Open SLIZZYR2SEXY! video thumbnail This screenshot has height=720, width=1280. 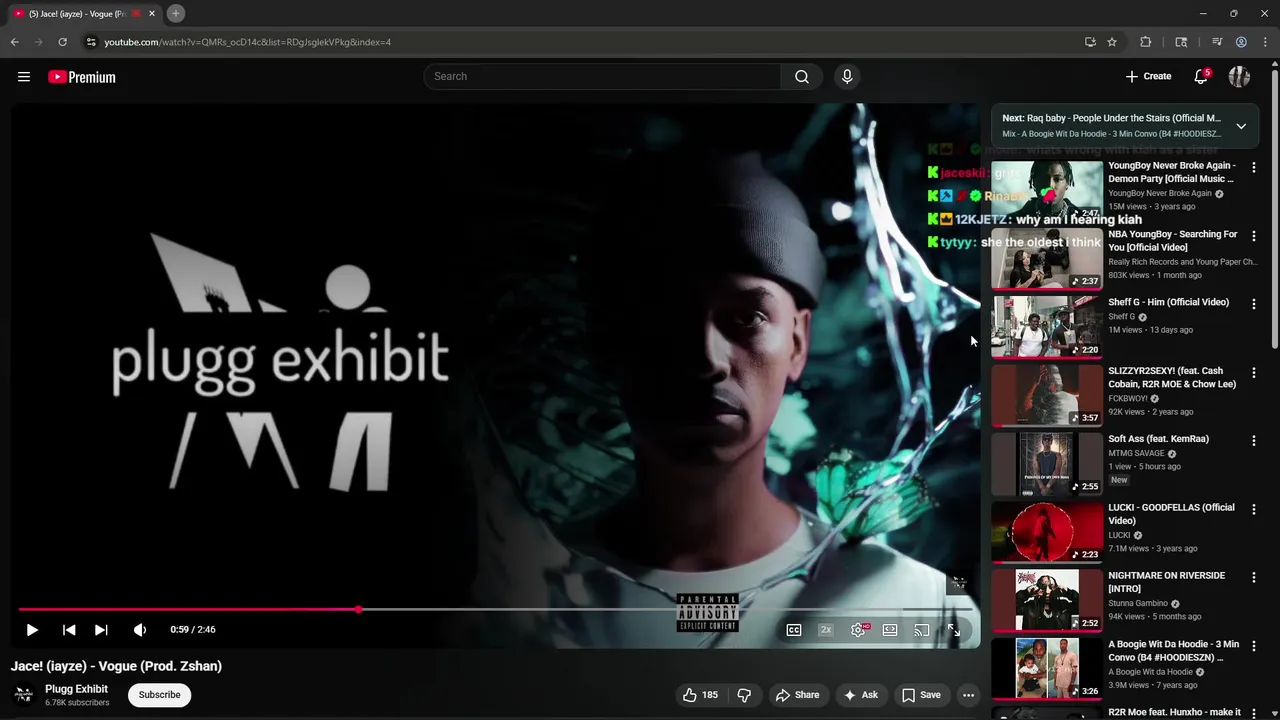point(1047,395)
